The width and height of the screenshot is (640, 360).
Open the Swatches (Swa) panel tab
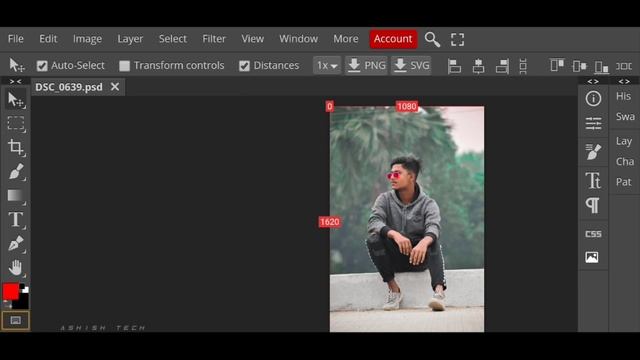tap(624, 117)
